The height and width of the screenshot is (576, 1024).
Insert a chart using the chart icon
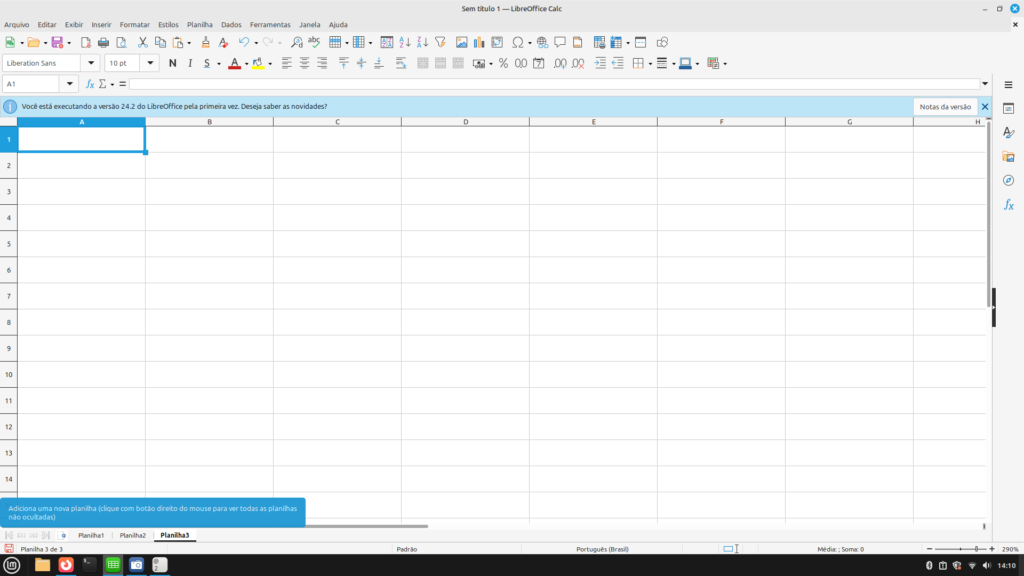479,43
